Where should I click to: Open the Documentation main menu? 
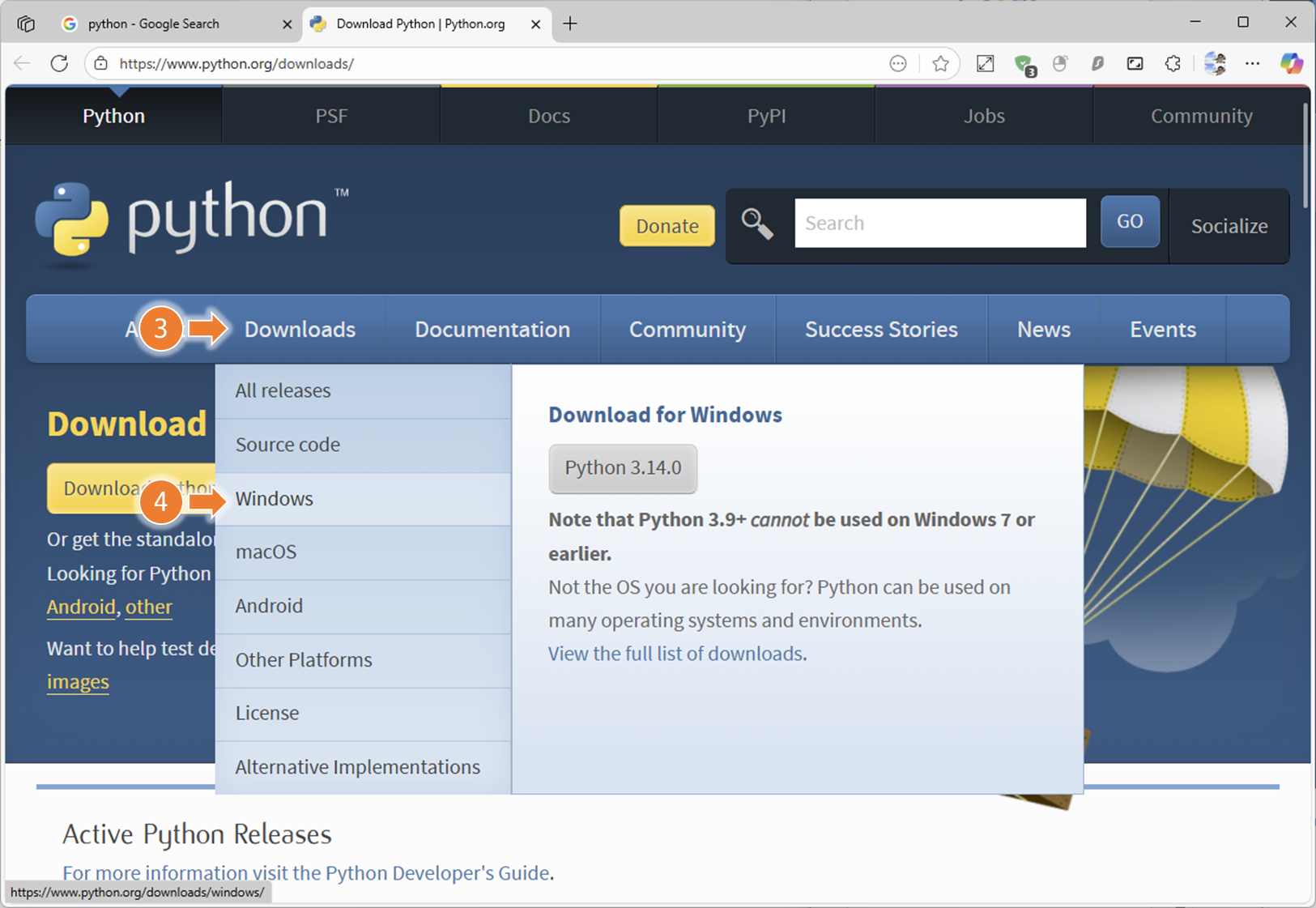click(492, 329)
